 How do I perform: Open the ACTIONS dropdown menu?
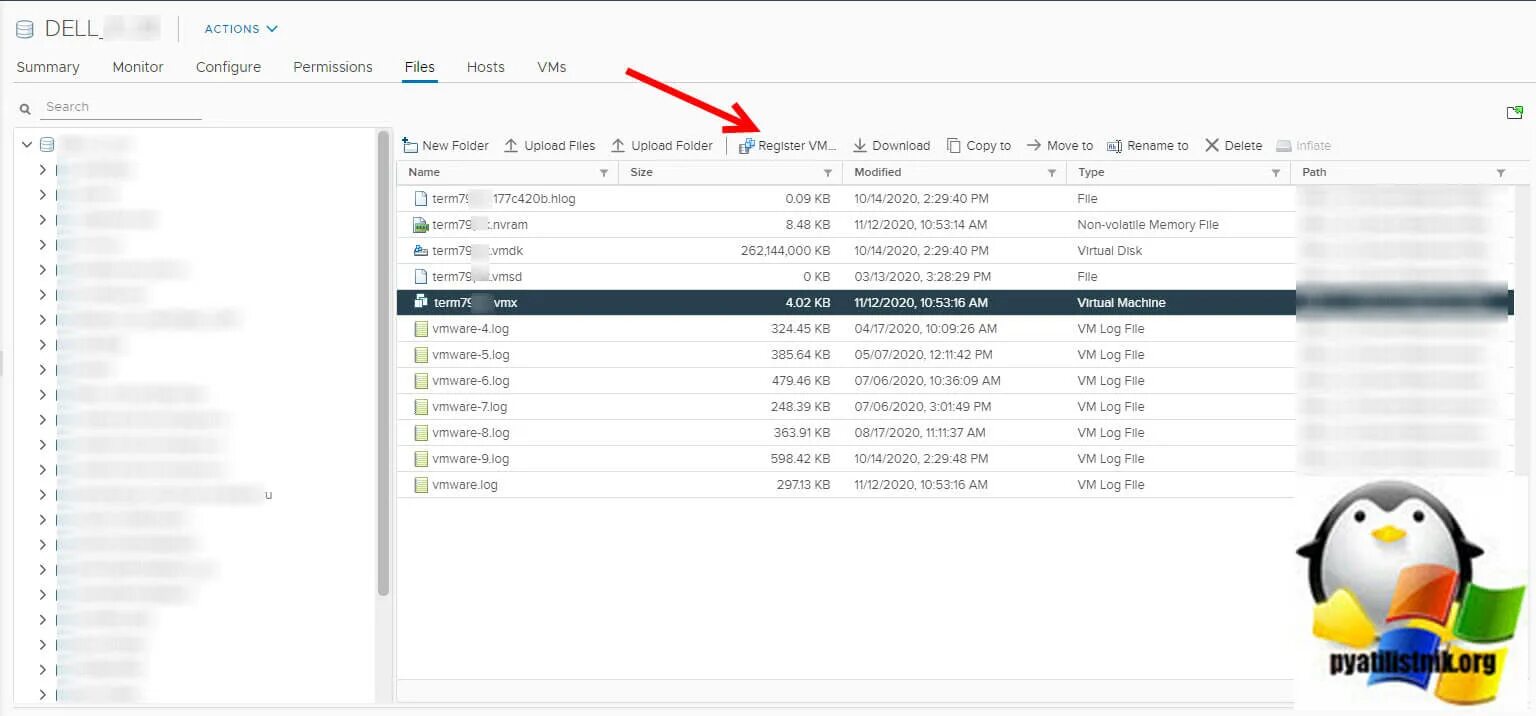coord(241,29)
